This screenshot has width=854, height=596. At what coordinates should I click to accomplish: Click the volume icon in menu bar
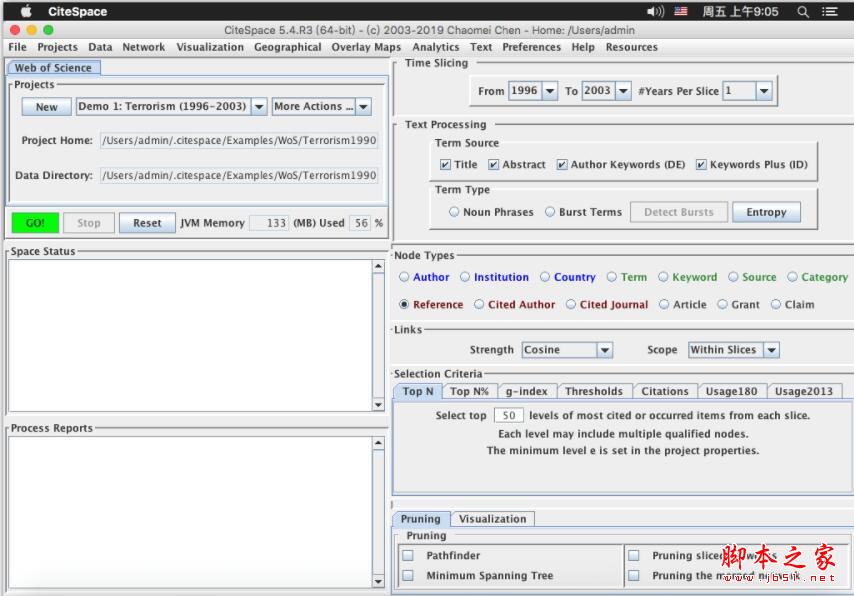(x=655, y=11)
